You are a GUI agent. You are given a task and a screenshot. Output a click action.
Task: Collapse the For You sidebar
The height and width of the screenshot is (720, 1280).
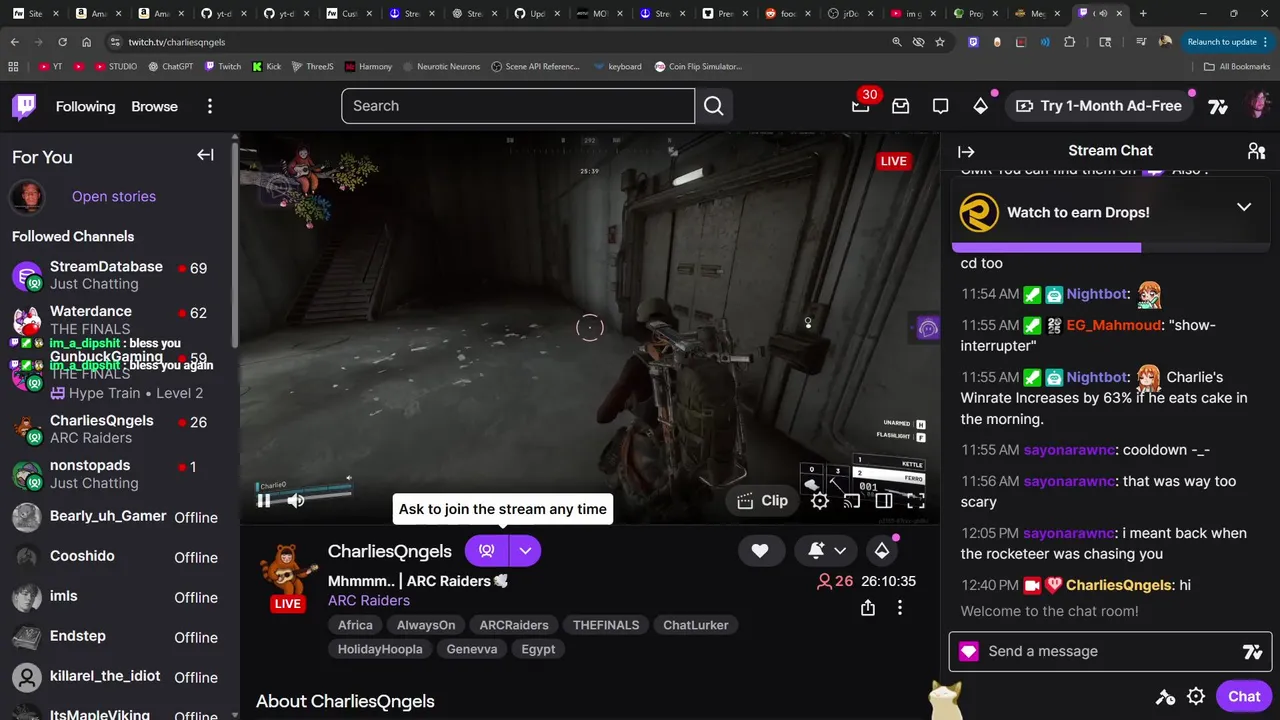[205, 155]
